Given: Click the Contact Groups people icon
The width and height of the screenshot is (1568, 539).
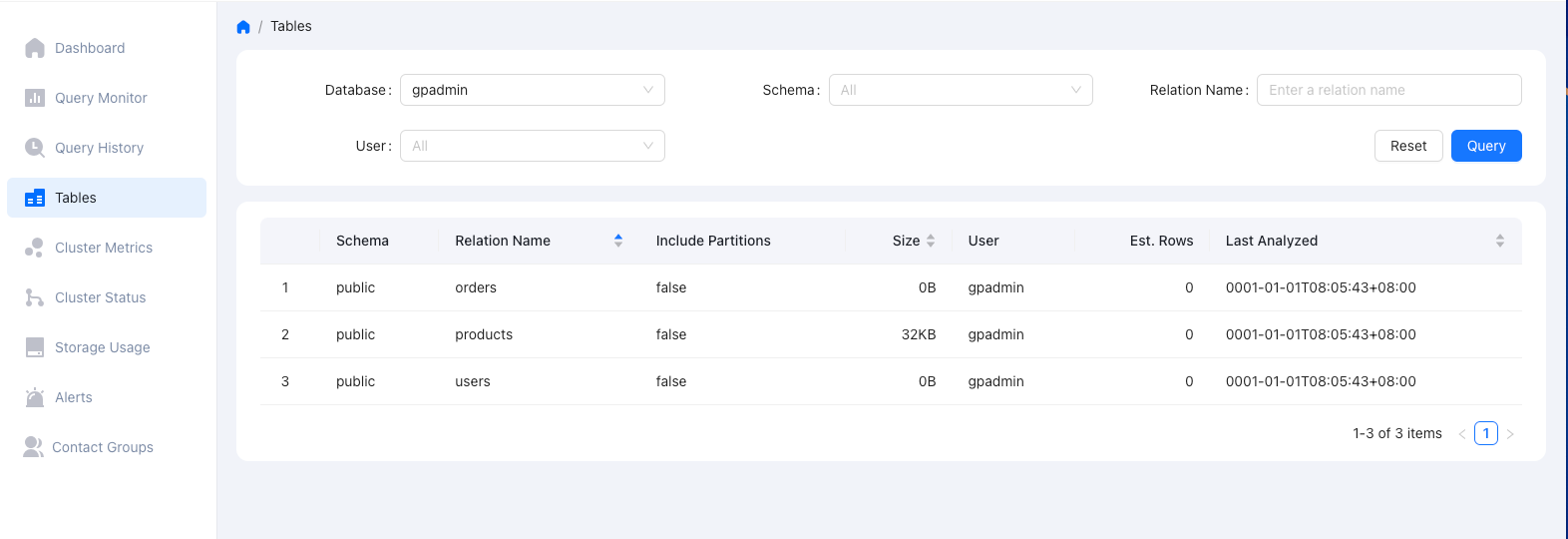Looking at the screenshot, I should pos(33,447).
